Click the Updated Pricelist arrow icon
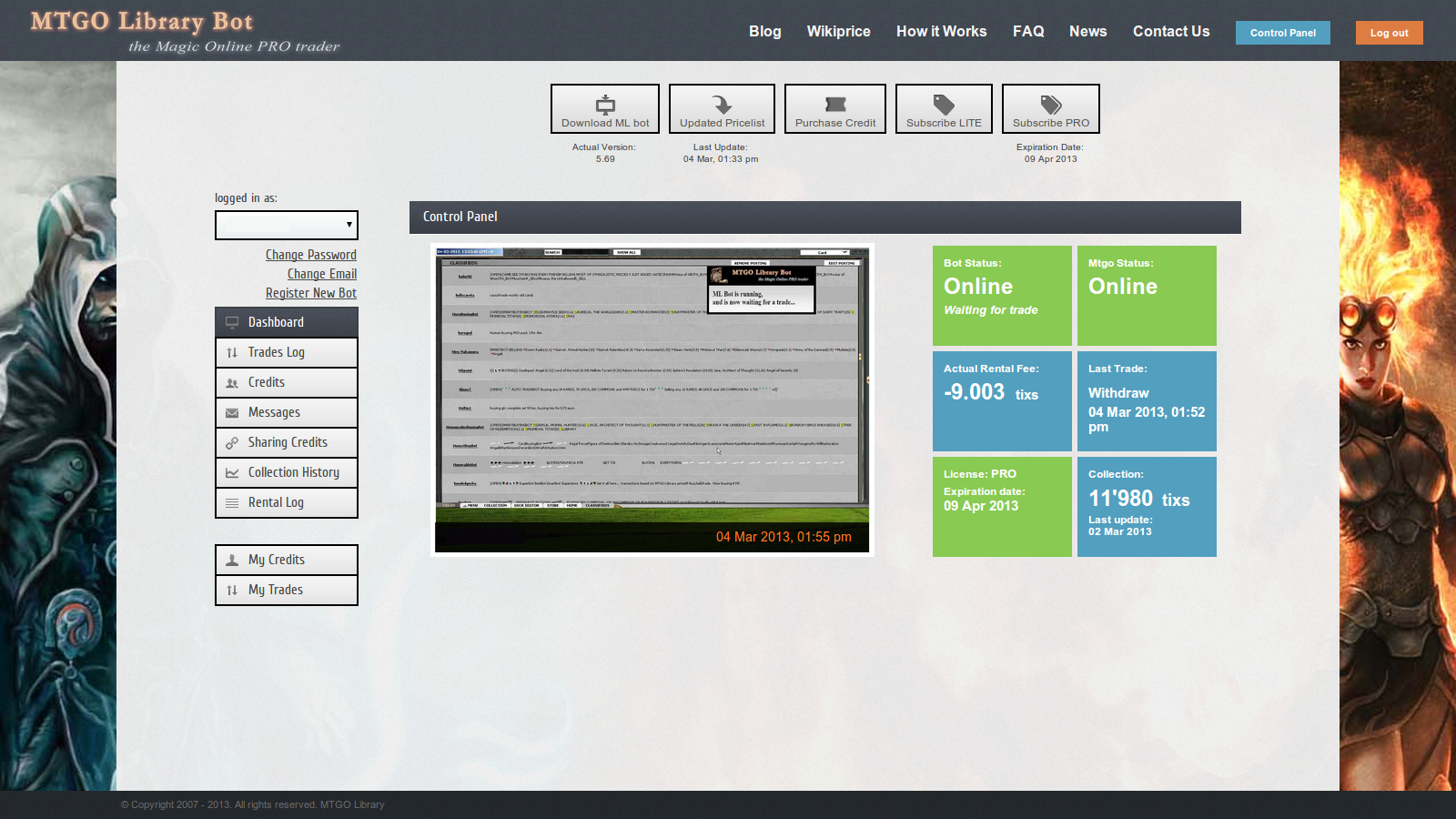Image resolution: width=1456 pixels, height=819 pixels. (722, 104)
